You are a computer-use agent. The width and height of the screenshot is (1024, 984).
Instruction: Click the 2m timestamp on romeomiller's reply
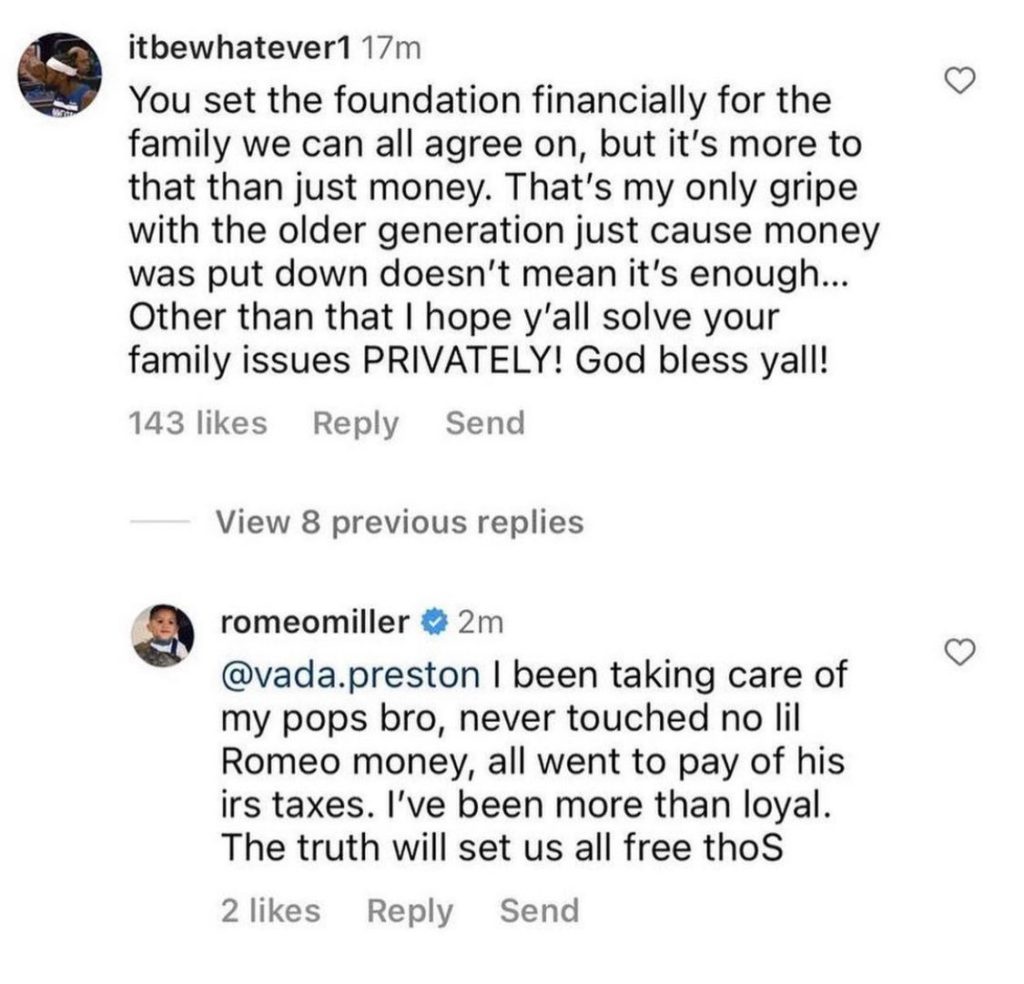480,623
